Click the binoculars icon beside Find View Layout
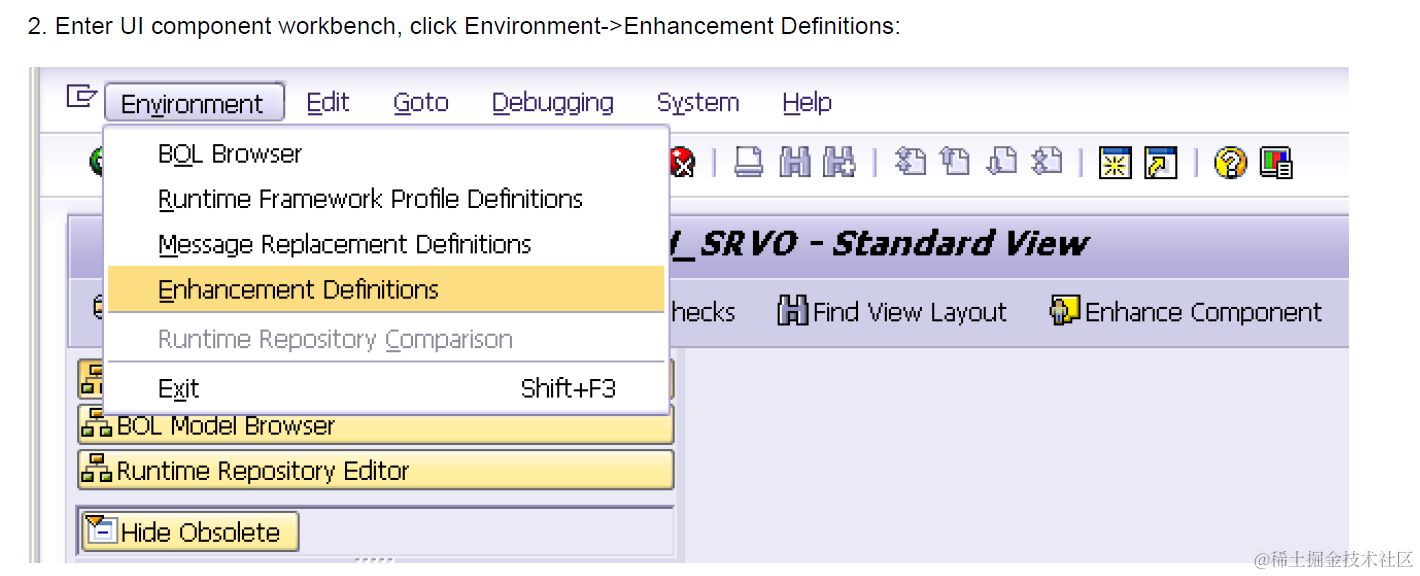1420x576 pixels. (793, 311)
